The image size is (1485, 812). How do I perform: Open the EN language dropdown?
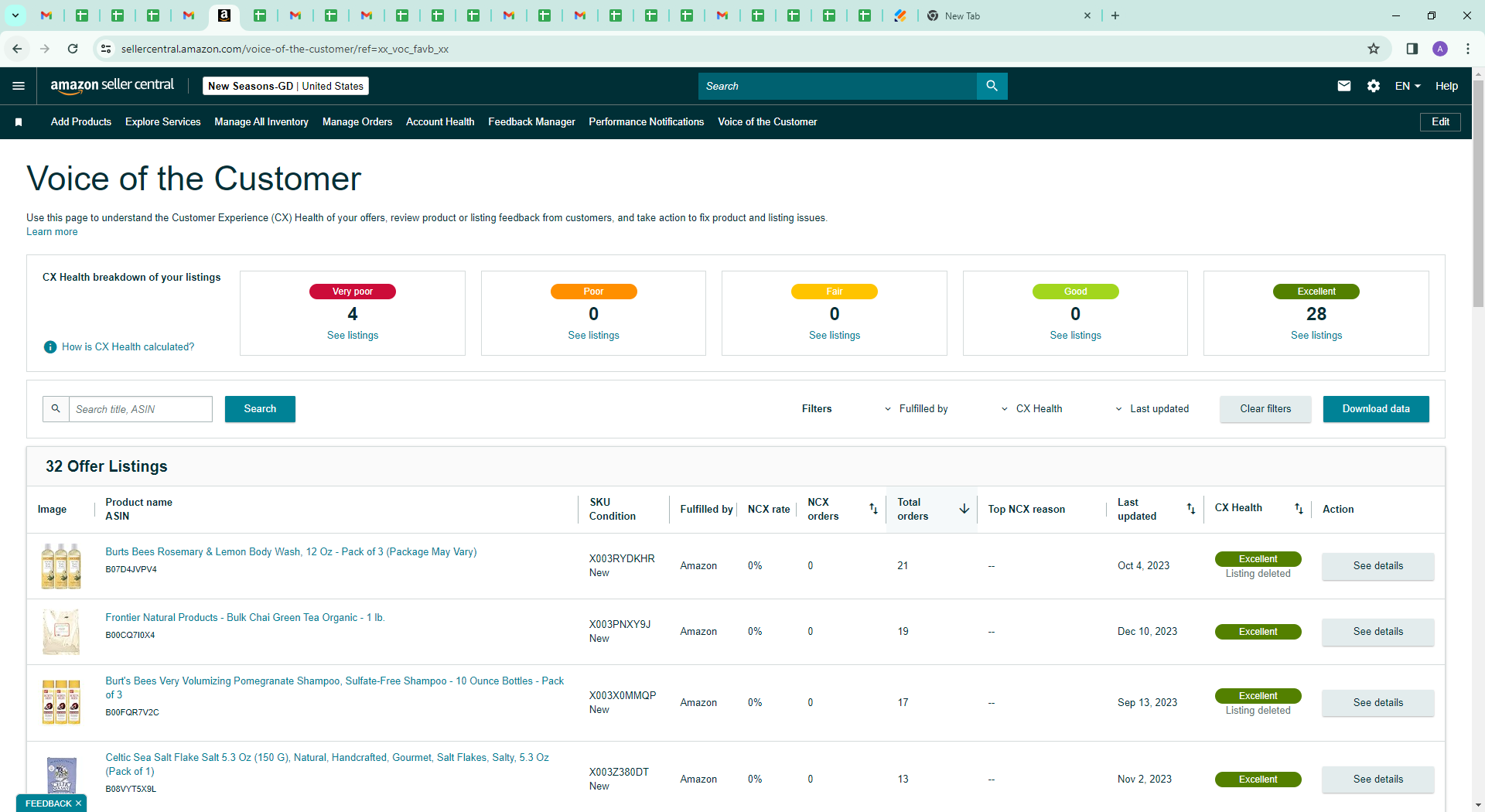[x=1408, y=86]
